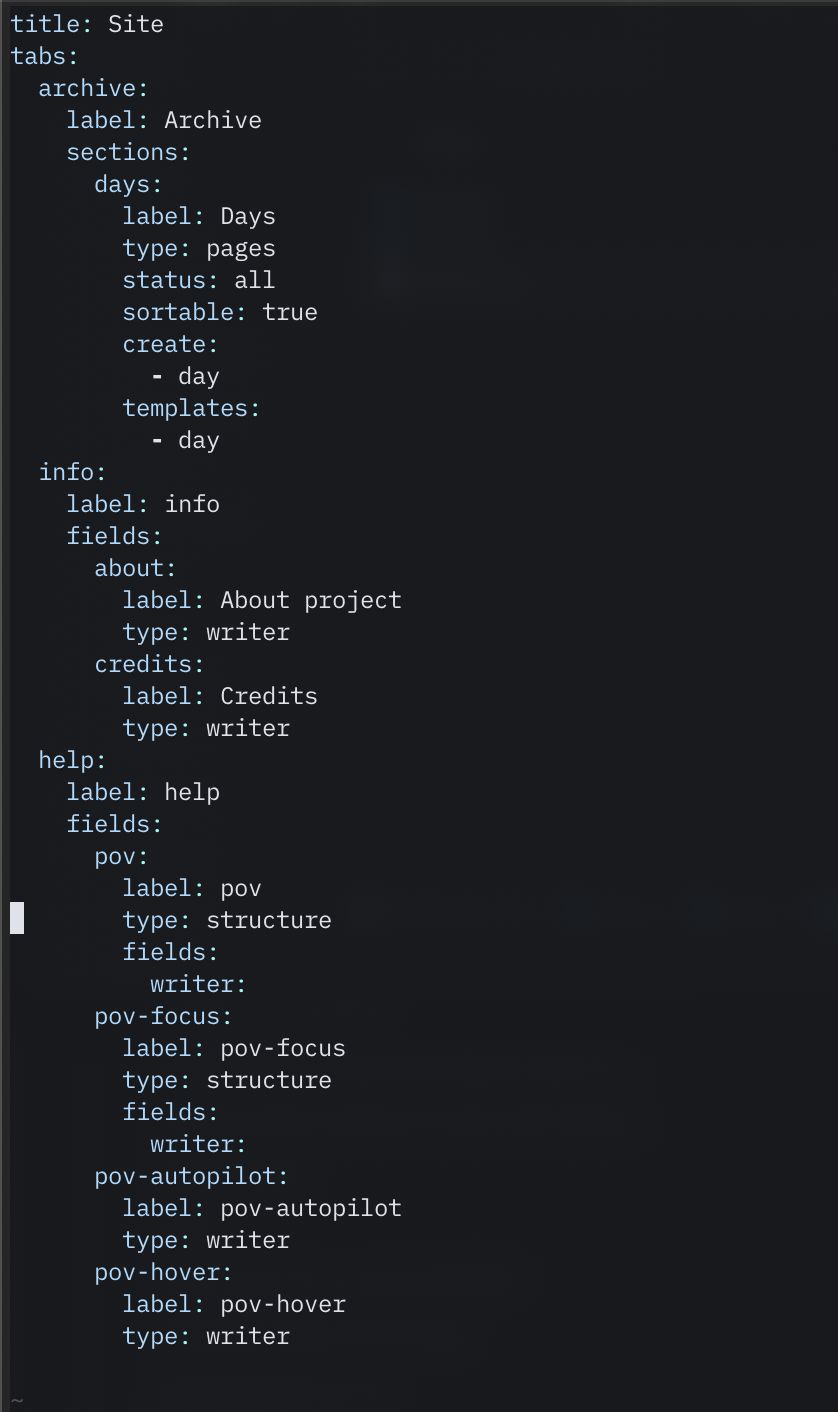This screenshot has height=1412, width=838.
Task: Click the 'create:' key
Action: click(170, 344)
